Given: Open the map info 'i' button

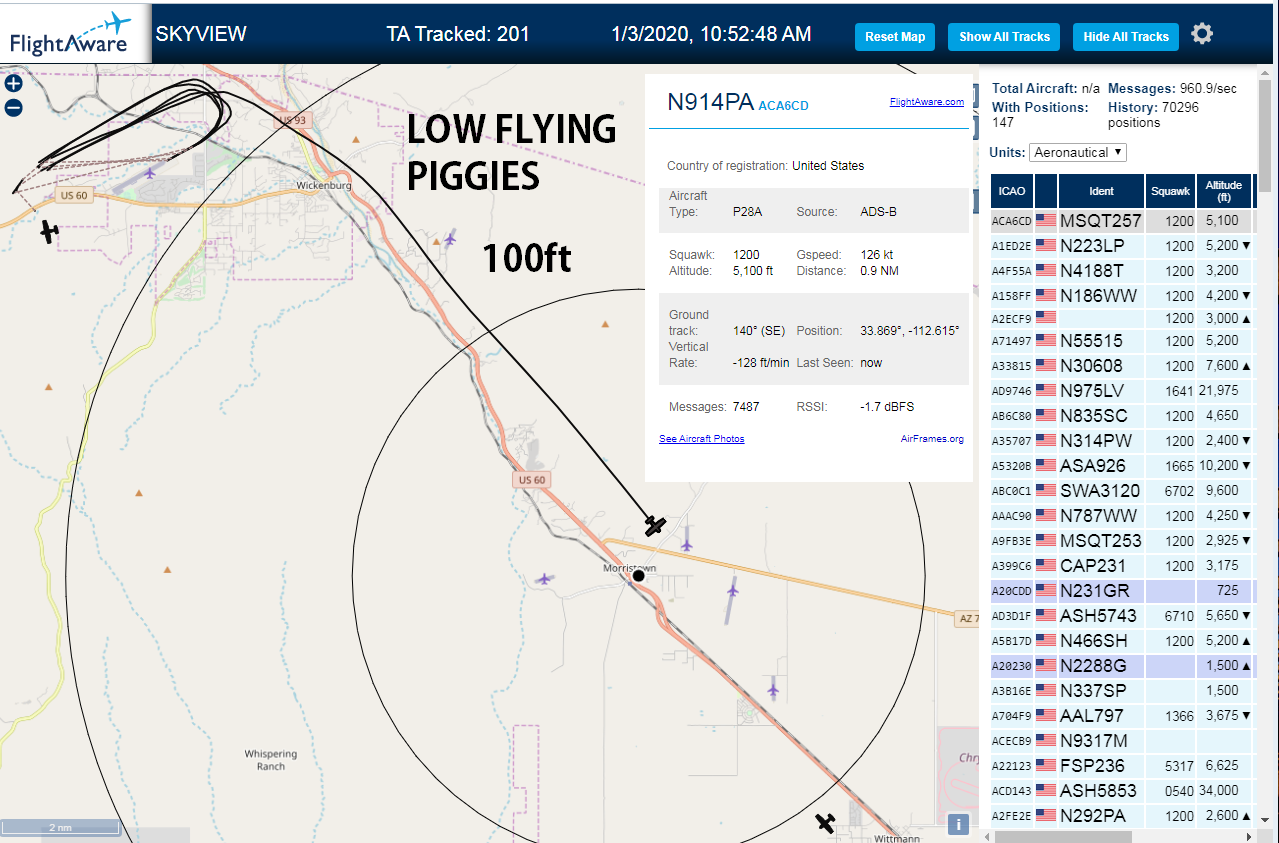Looking at the screenshot, I should click(958, 824).
